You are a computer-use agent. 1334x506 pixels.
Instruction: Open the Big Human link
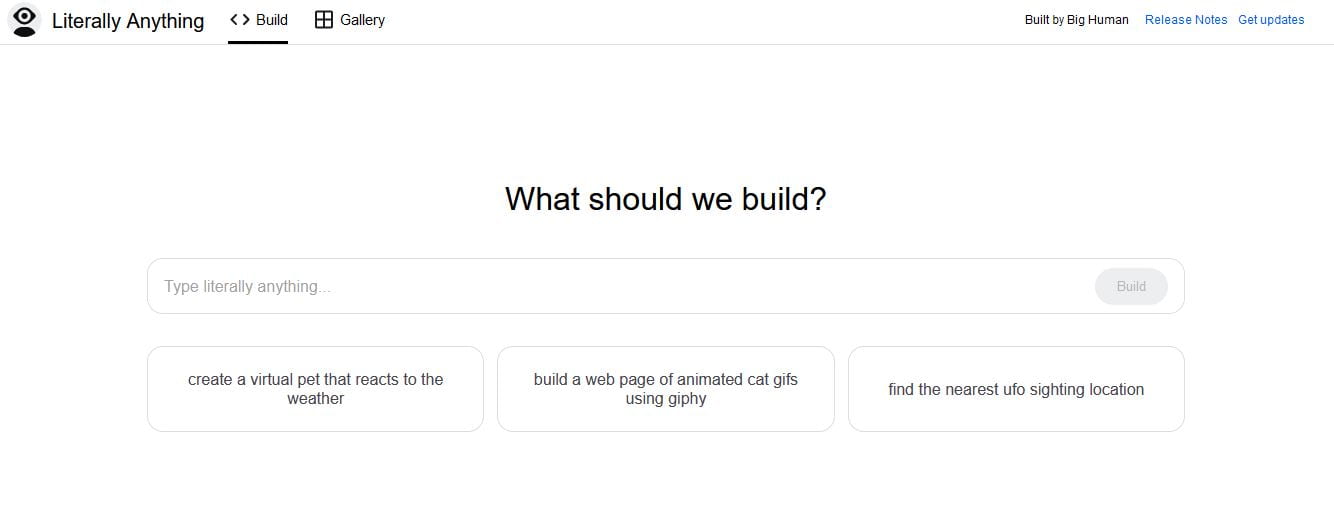point(1097,20)
